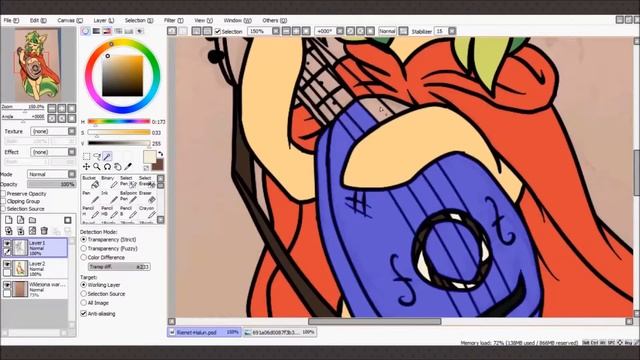Swap foreground and background colors
The width and height of the screenshot is (640, 360).
click(x=160, y=154)
